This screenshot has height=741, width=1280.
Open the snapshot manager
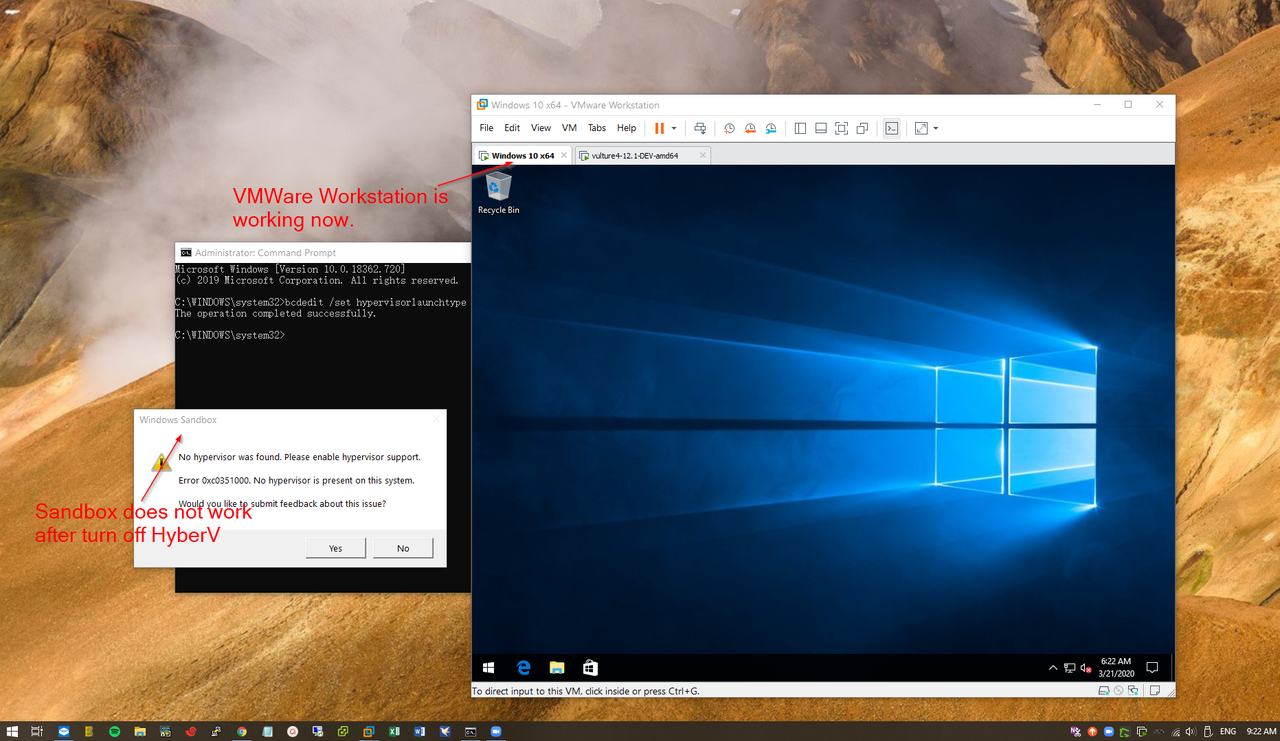click(x=771, y=128)
